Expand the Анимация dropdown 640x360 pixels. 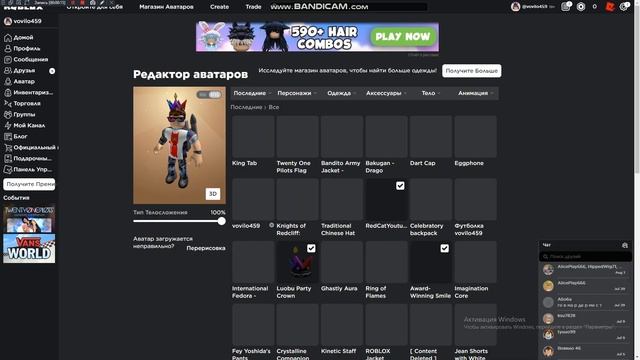pos(476,93)
